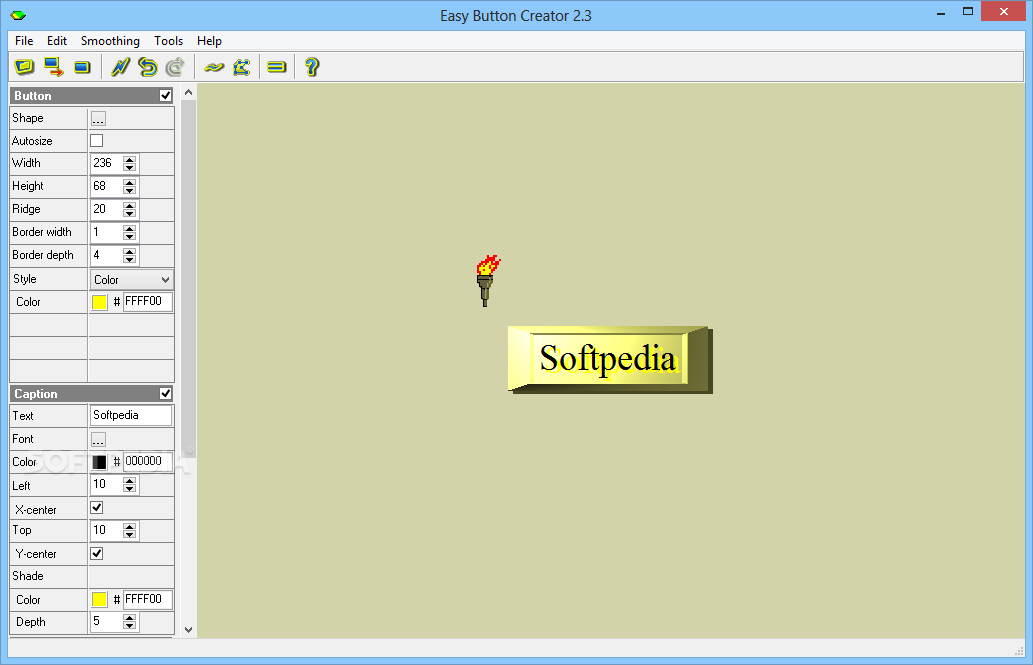Click the Height spinner arrows
This screenshot has height=665, width=1033.
(x=130, y=187)
